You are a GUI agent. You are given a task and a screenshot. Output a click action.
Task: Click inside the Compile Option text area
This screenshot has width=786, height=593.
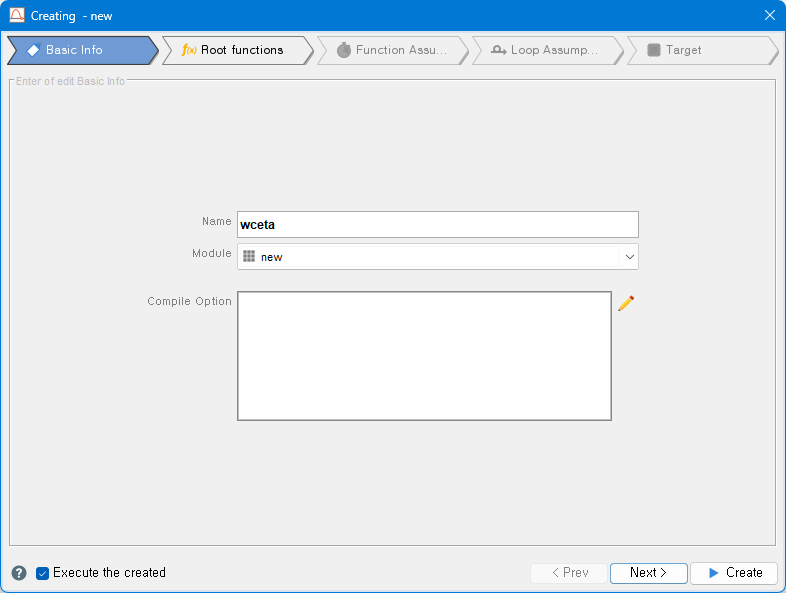[x=424, y=356]
